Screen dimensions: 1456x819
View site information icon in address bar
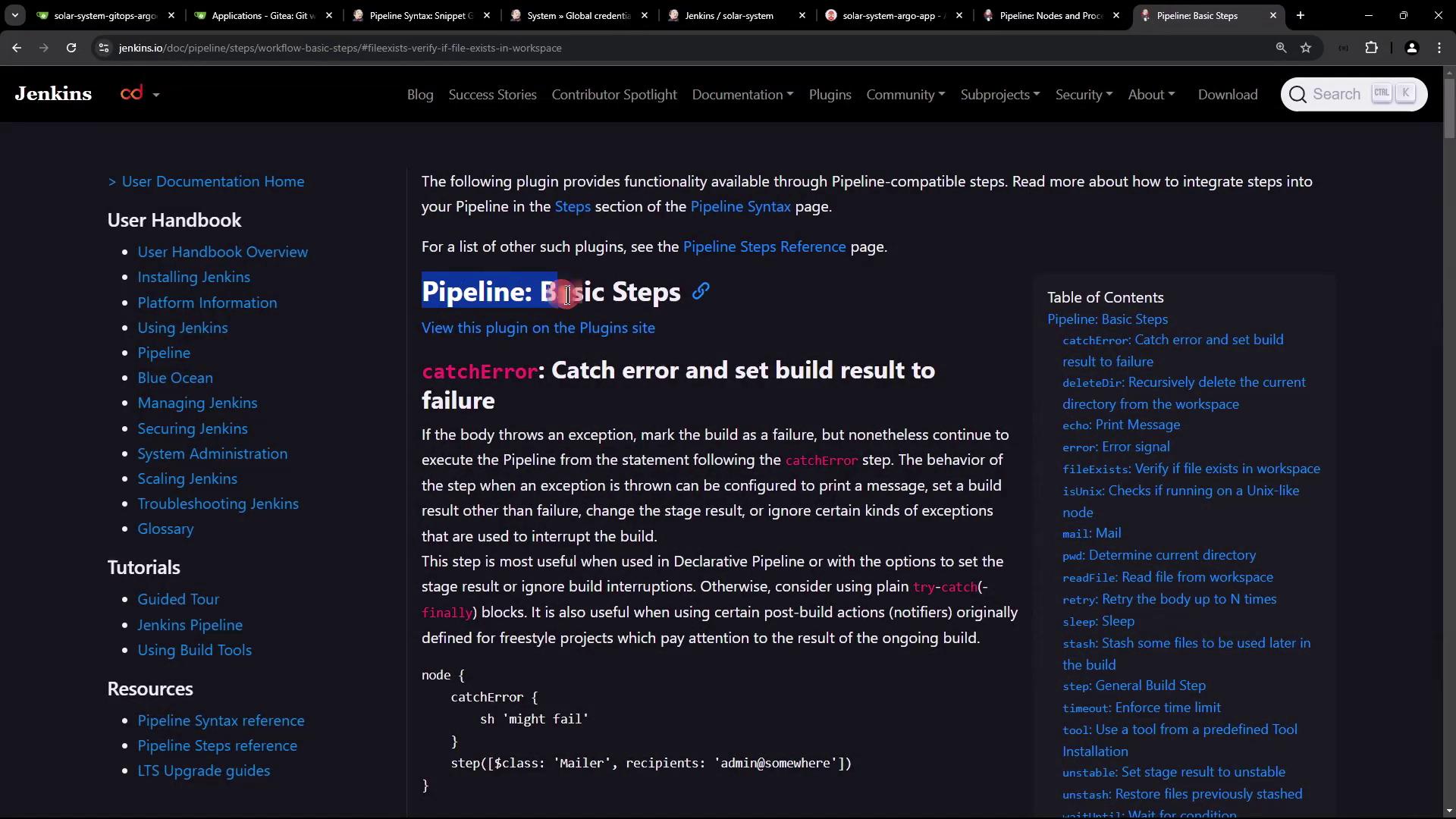[x=104, y=48]
